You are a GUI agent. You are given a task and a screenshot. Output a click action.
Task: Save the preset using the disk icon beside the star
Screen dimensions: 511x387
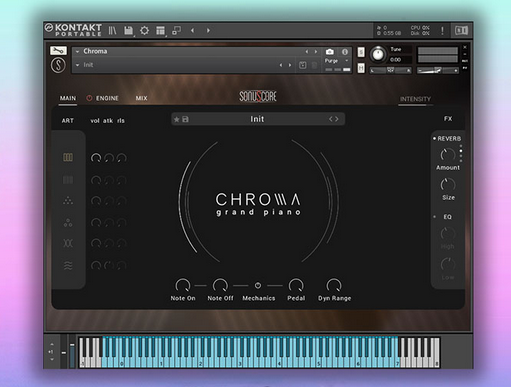pos(186,119)
